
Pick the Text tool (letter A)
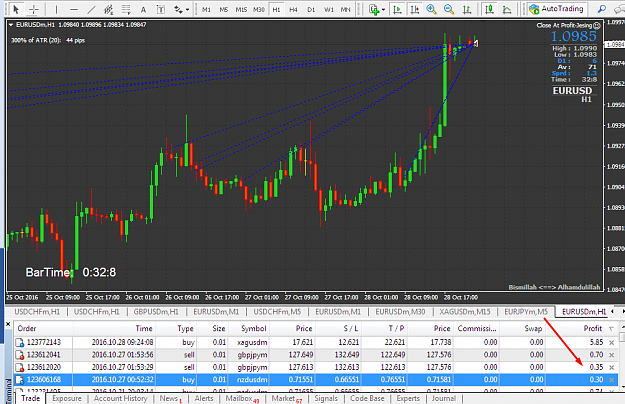[x=143, y=10]
